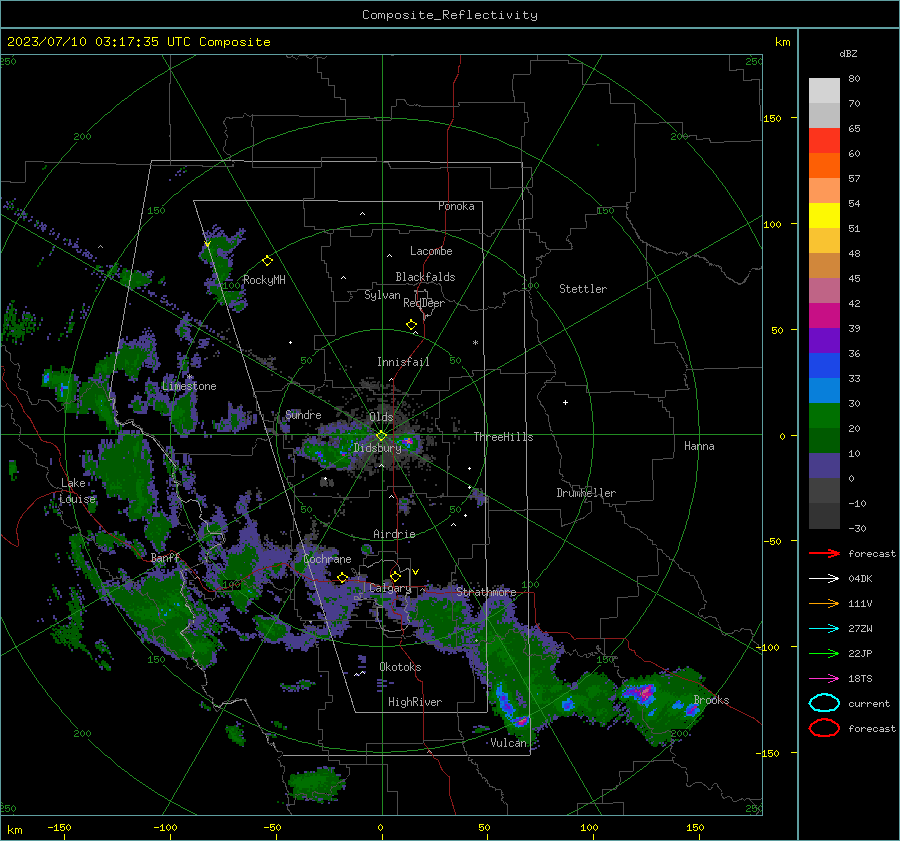
Task: Click the Drumheller city label
Action: (x=586, y=493)
